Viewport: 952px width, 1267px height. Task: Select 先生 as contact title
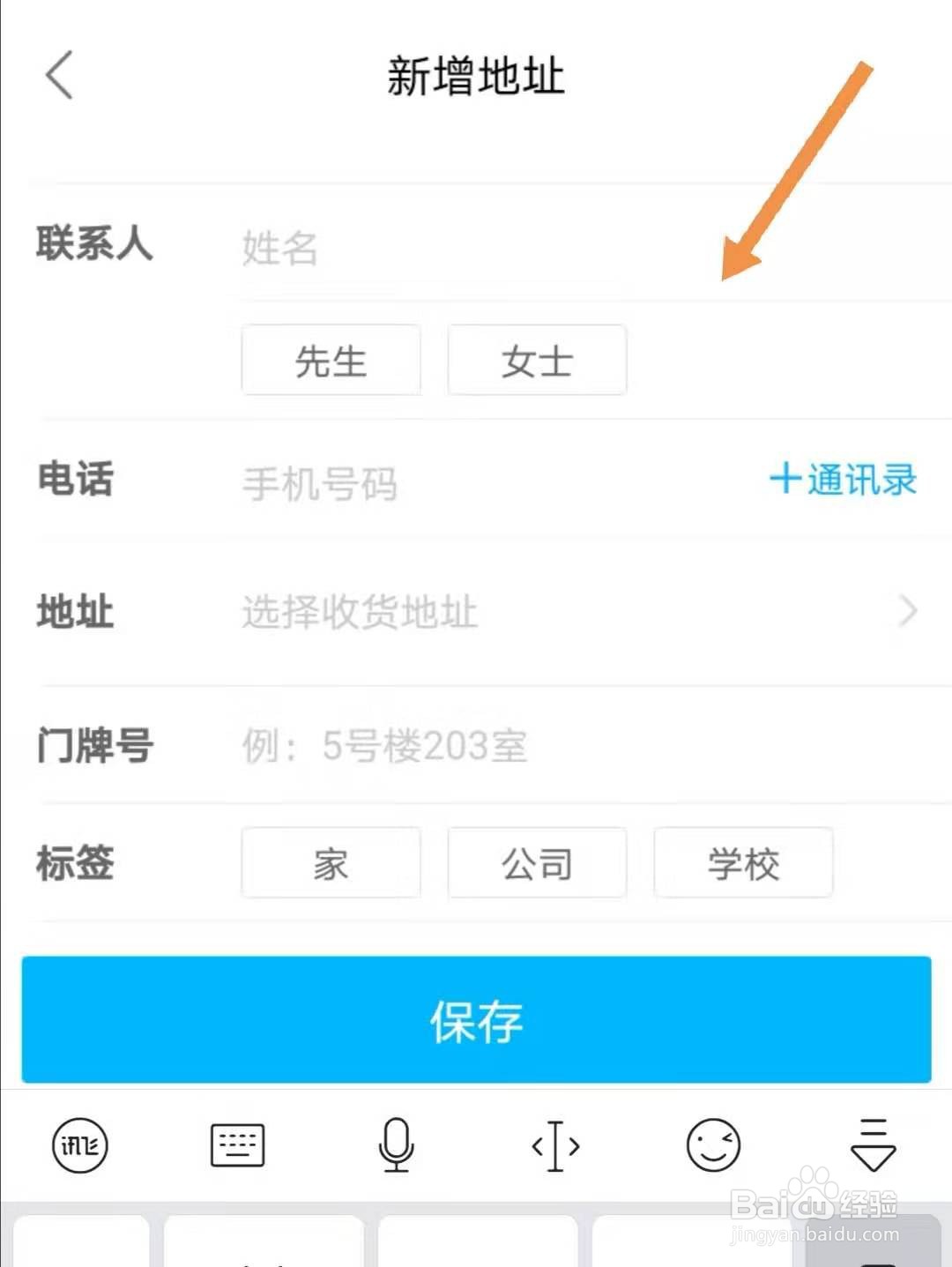(331, 360)
